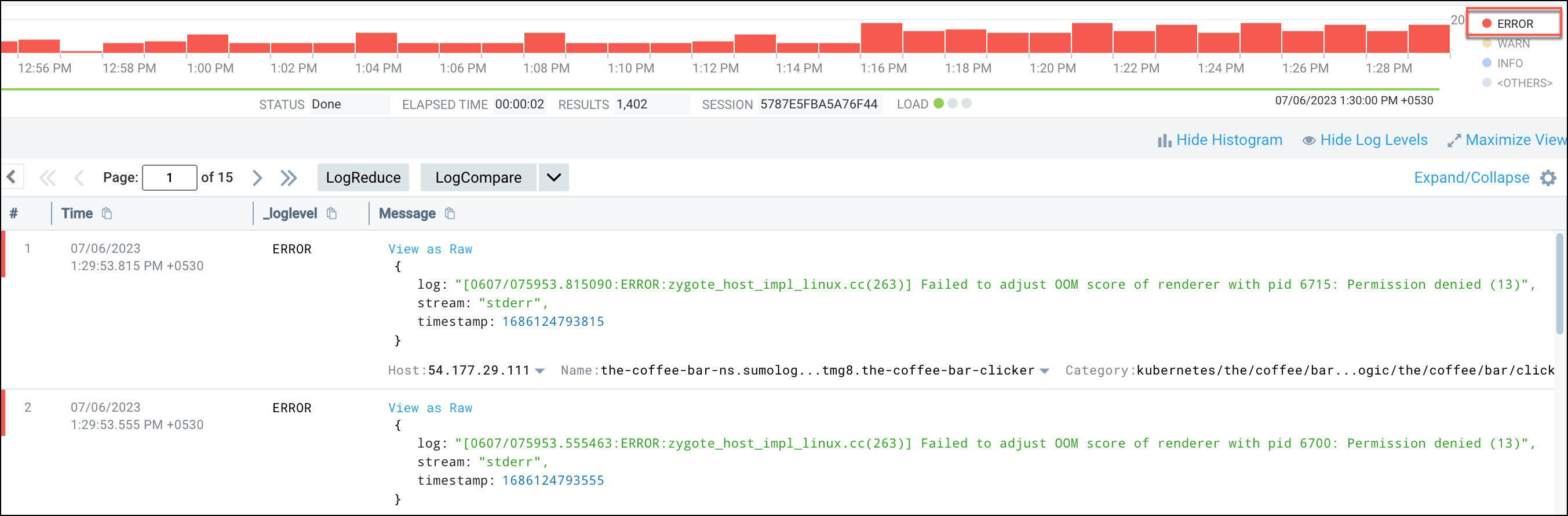Viewport: 1568px width, 516px height.
Task: Toggle the INFO log level in the legend
Action: [1509, 63]
